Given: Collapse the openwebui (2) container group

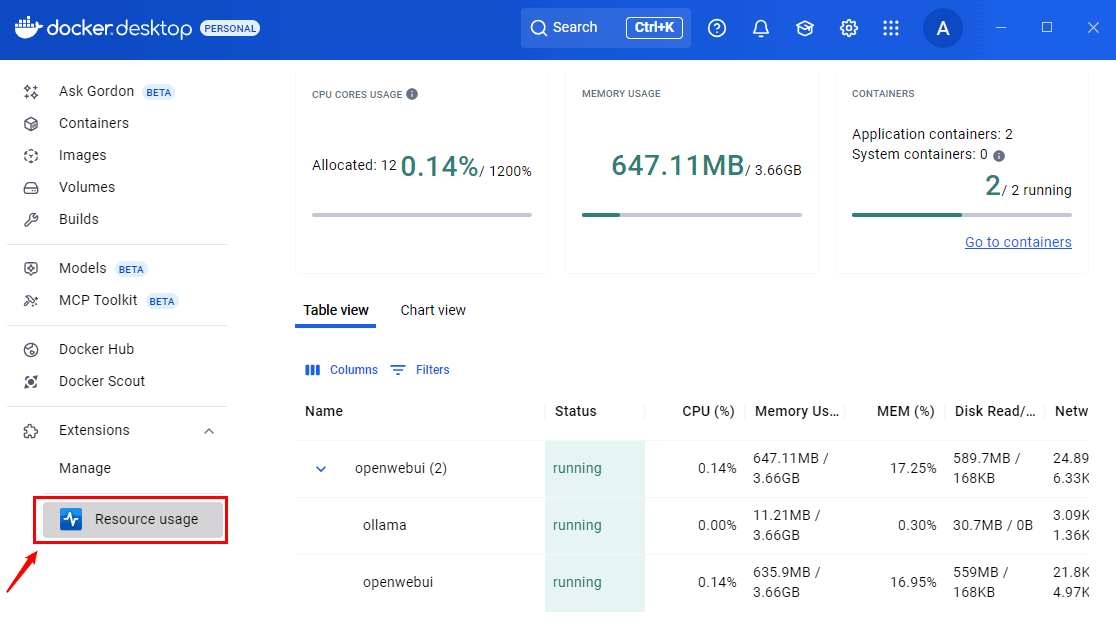Looking at the screenshot, I should (321, 469).
